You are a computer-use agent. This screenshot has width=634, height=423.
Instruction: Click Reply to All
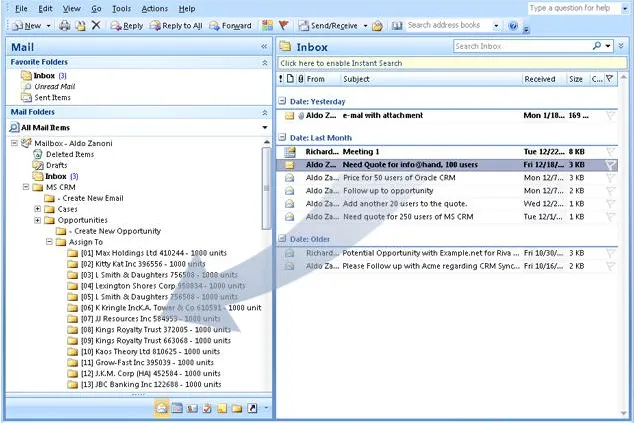click(176, 26)
